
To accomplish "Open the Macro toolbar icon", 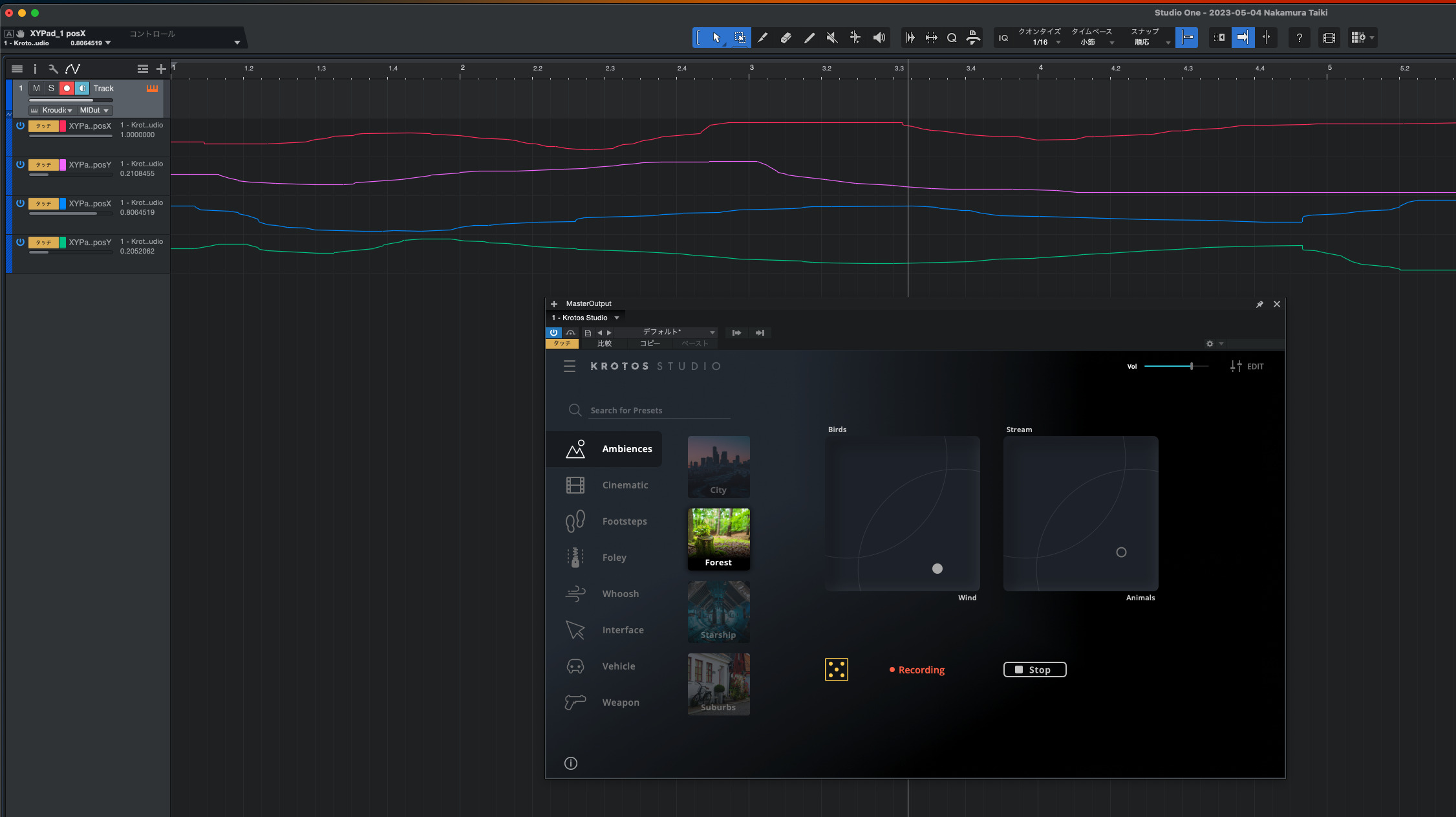I will coord(973,38).
